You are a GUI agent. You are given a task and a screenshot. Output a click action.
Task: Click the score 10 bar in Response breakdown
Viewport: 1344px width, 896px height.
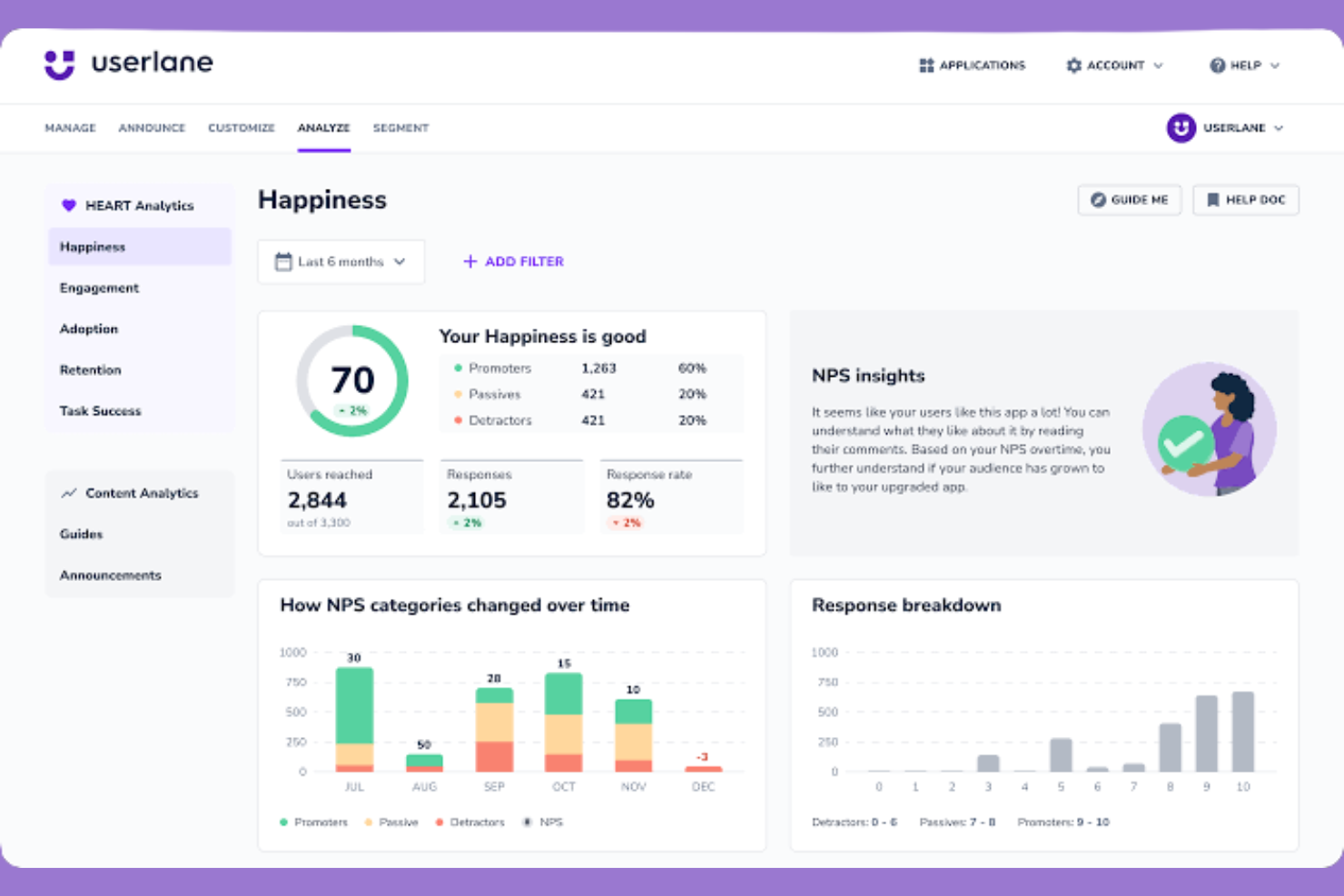pyautogui.click(x=1242, y=732)
